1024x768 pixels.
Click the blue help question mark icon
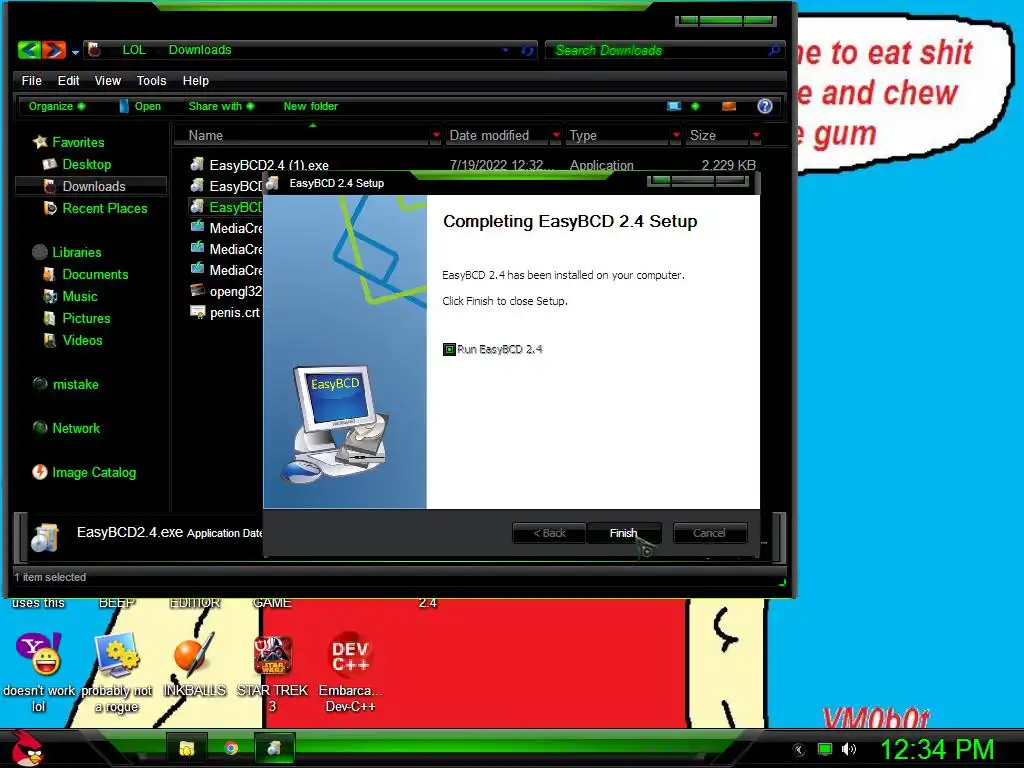(765, 106)
